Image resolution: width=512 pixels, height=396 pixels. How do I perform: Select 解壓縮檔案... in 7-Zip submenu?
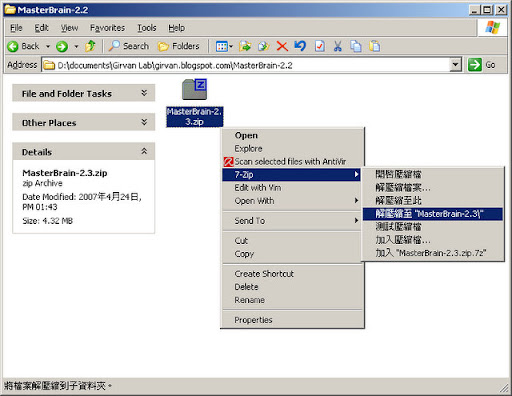(x=433, y=187)
